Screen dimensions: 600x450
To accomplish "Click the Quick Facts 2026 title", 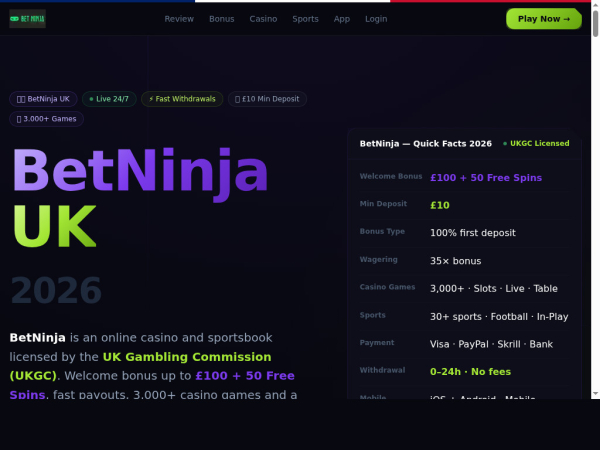I will tap(426, 143).
